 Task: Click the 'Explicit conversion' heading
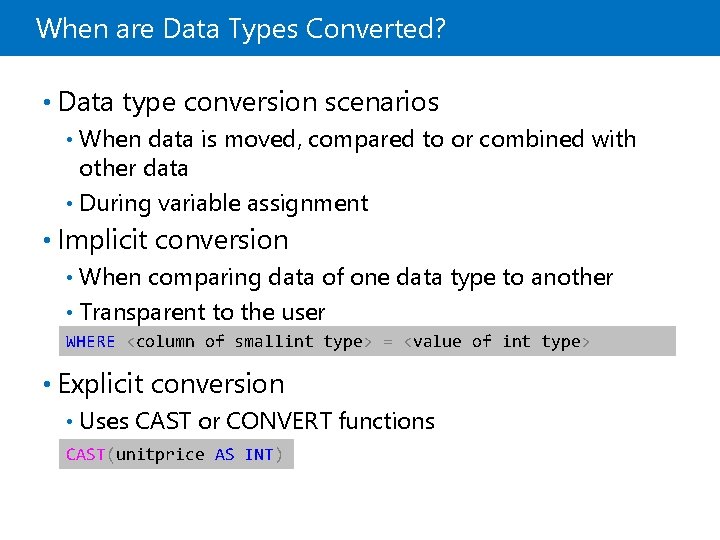(x=171, y=384)
